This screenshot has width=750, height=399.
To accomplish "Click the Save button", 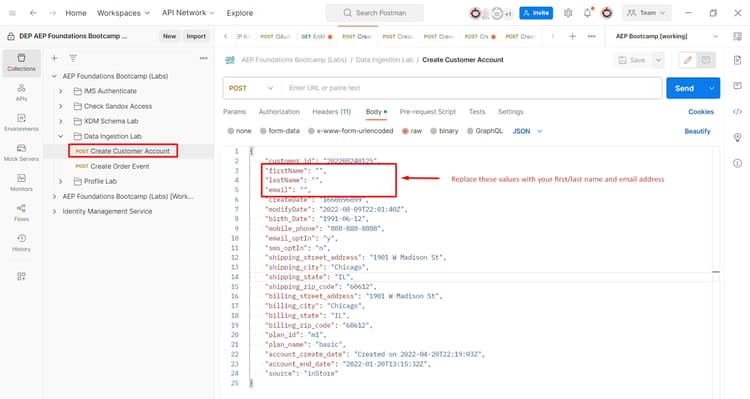I will pos(632,60).
